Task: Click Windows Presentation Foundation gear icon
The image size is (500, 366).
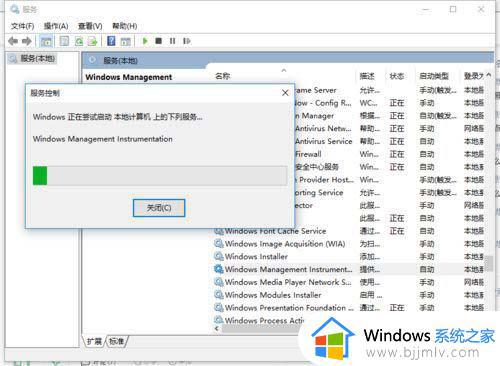Action: [219, 307]
